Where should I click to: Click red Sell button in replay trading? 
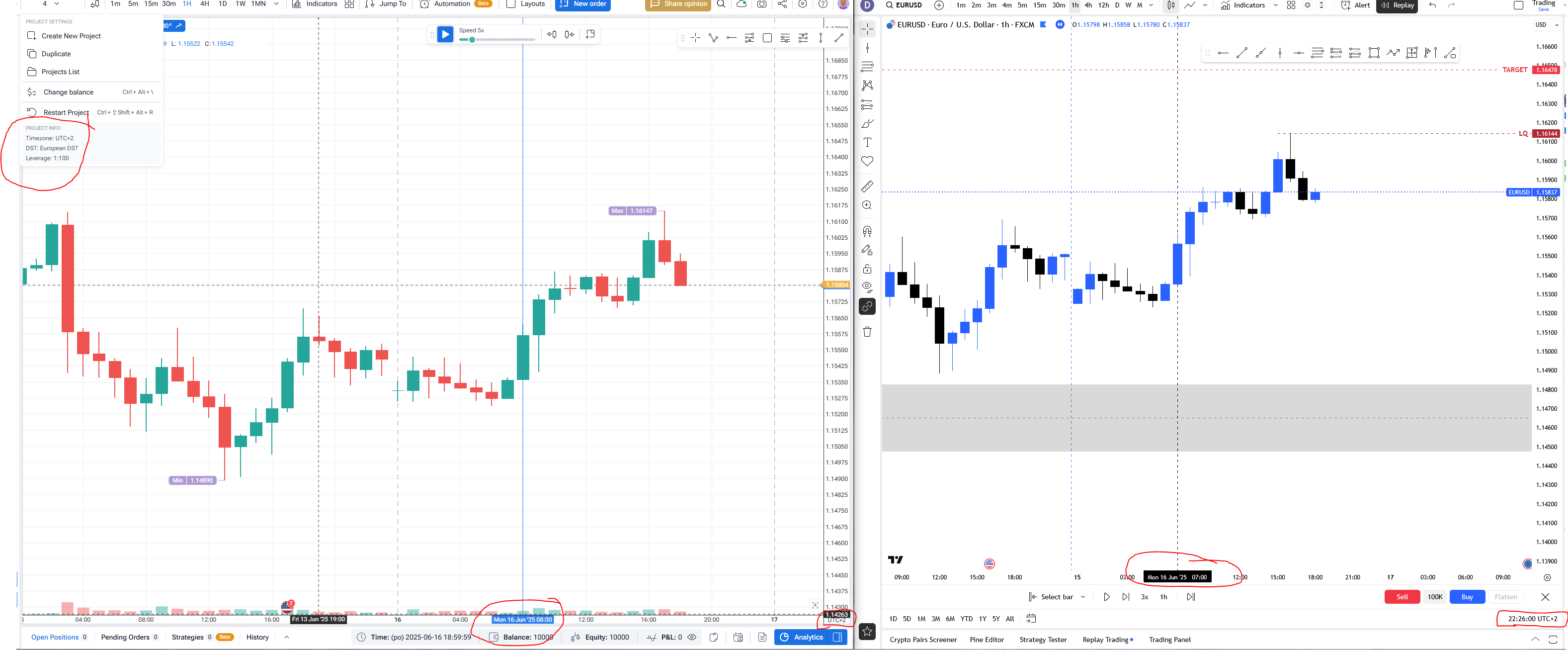point(1402,597)
